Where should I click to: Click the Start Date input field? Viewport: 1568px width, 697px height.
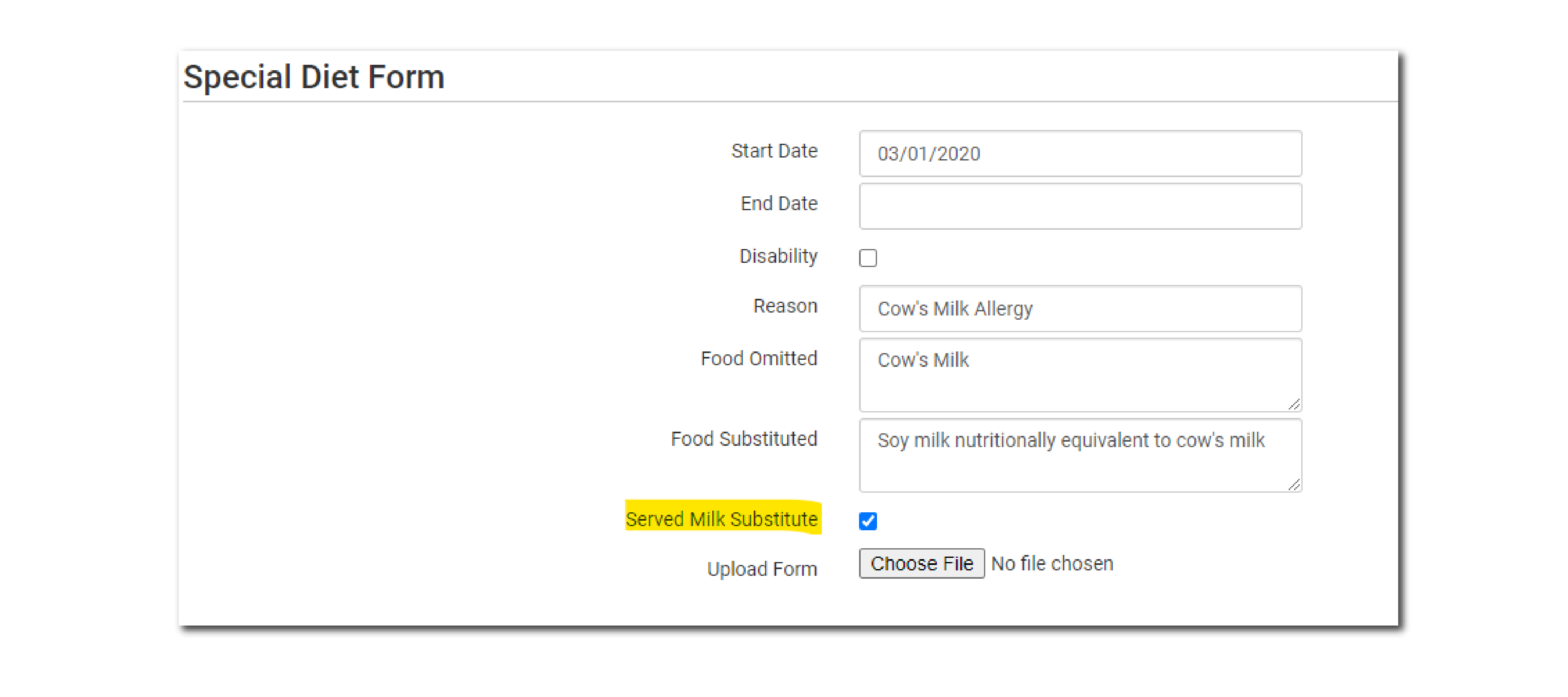(x=1080, y=153)
